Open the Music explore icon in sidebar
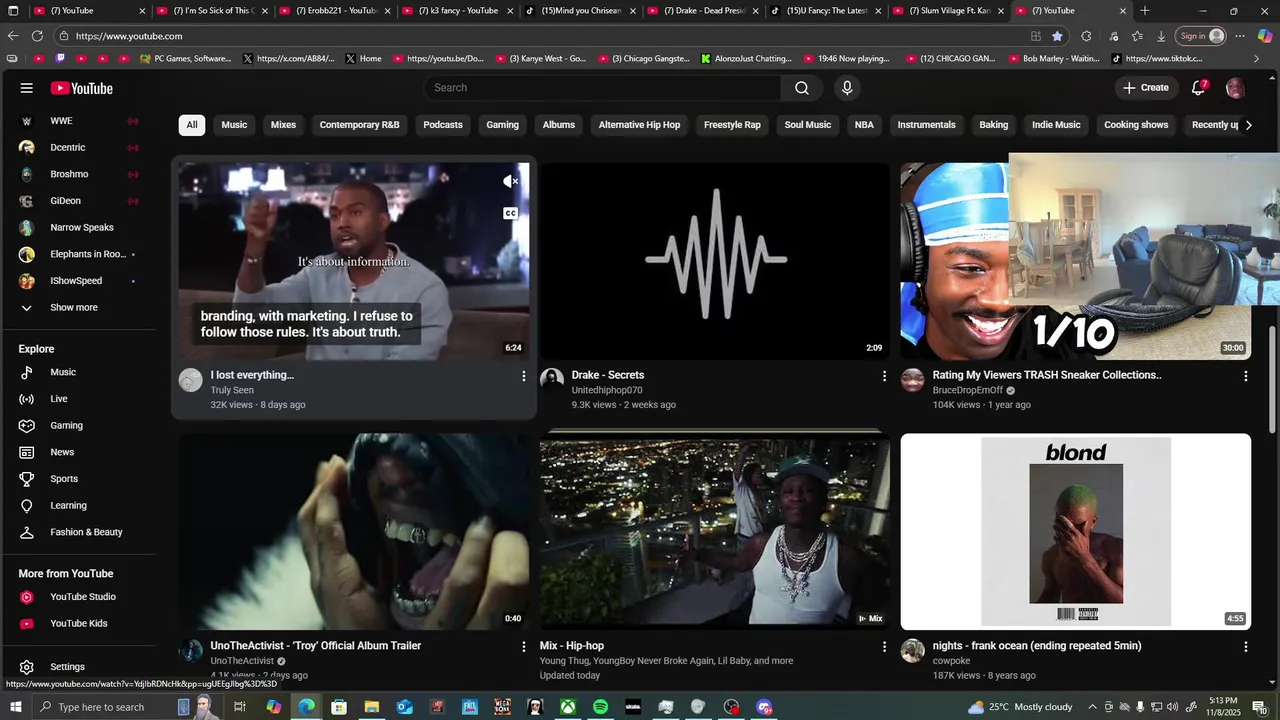Viewport: 1280px width, 720px height. point(27,372)
